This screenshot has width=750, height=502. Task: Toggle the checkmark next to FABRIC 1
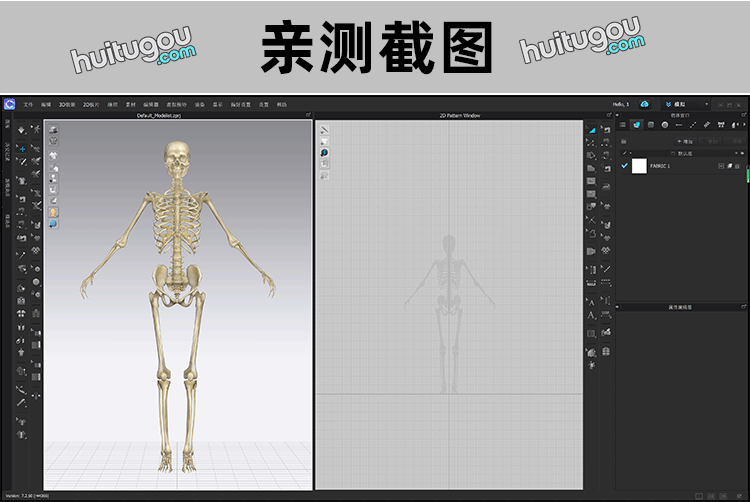coord(625,165)
